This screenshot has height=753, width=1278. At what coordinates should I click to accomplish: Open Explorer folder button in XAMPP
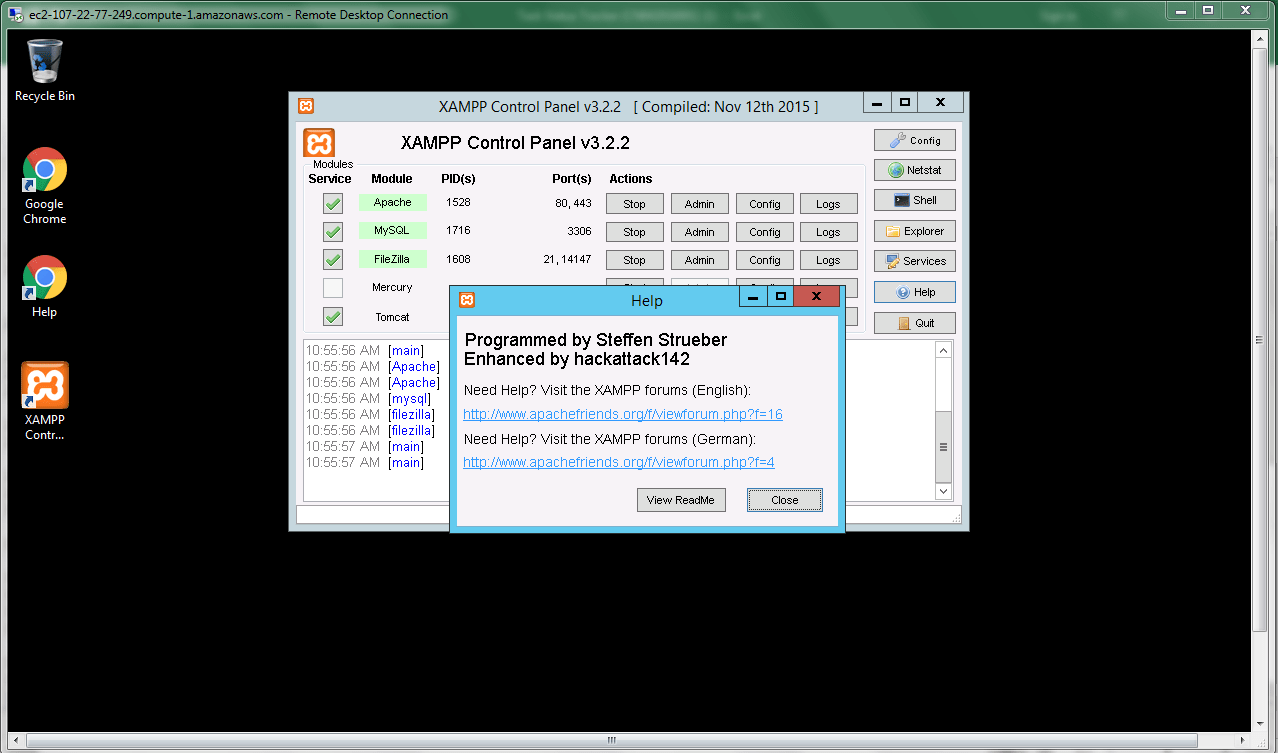tap(914, 231)
